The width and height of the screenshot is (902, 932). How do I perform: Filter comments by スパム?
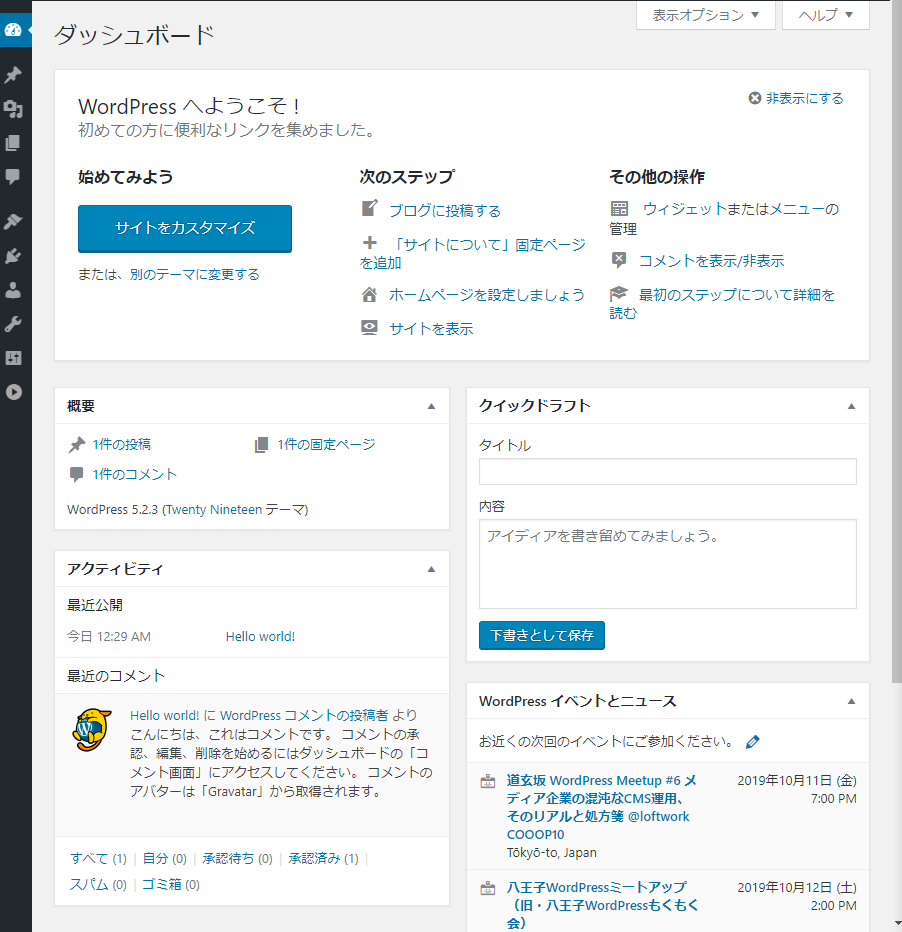(89, 884)
